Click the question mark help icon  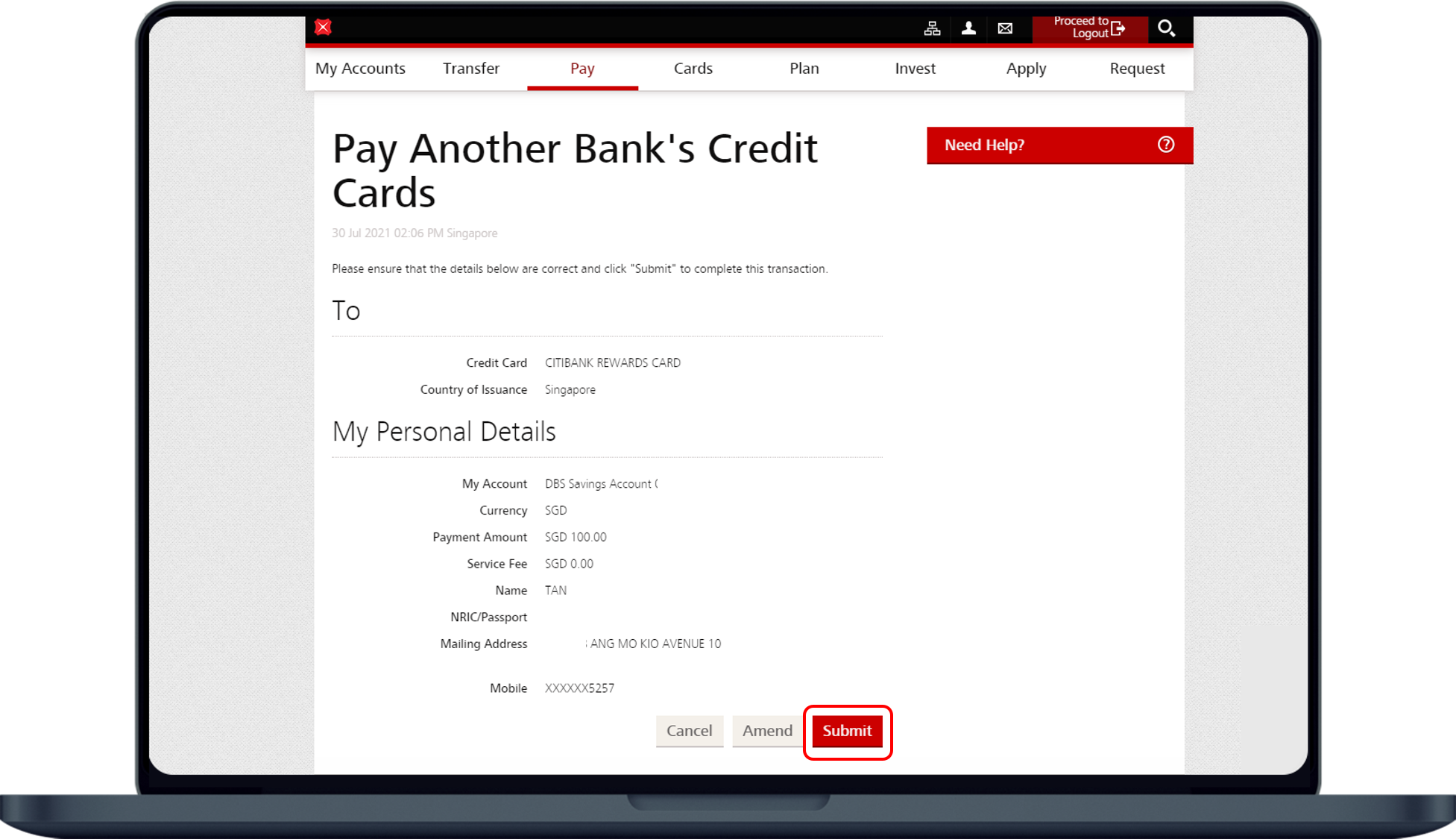coord(1166,145)
